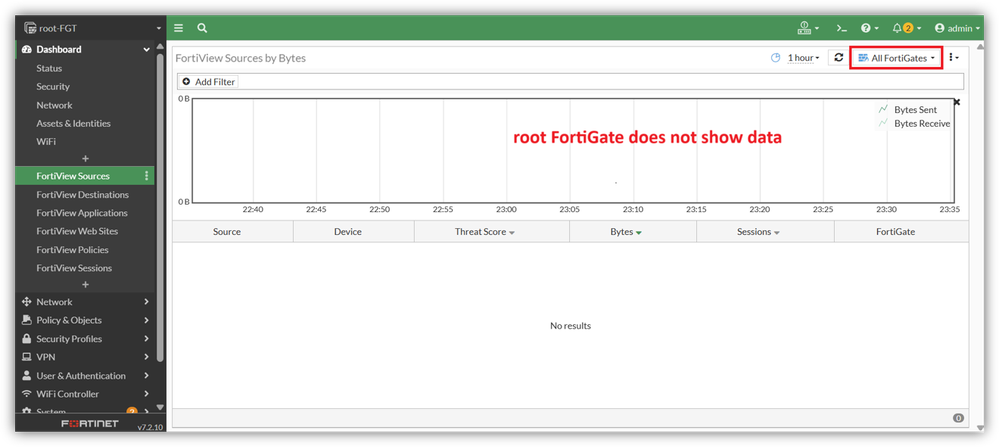Open the admin user menu
Image resolution: width=999 pixels, height=447 pixels.
[x=957, y=28]
